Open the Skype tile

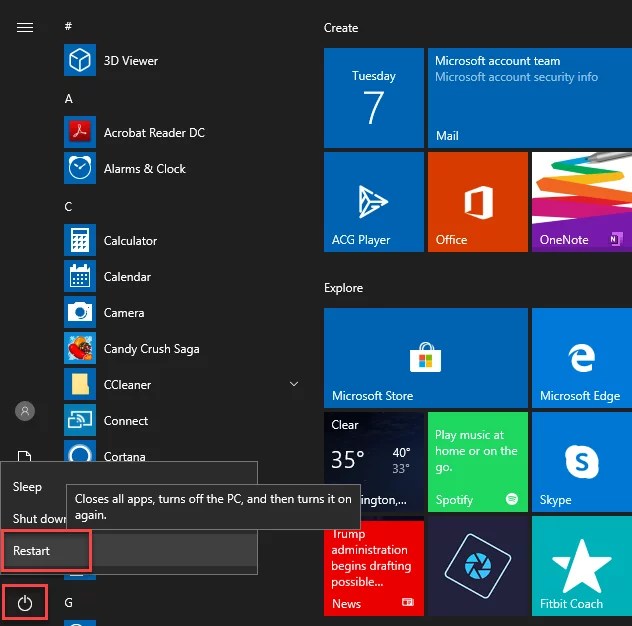pos(582,462)
